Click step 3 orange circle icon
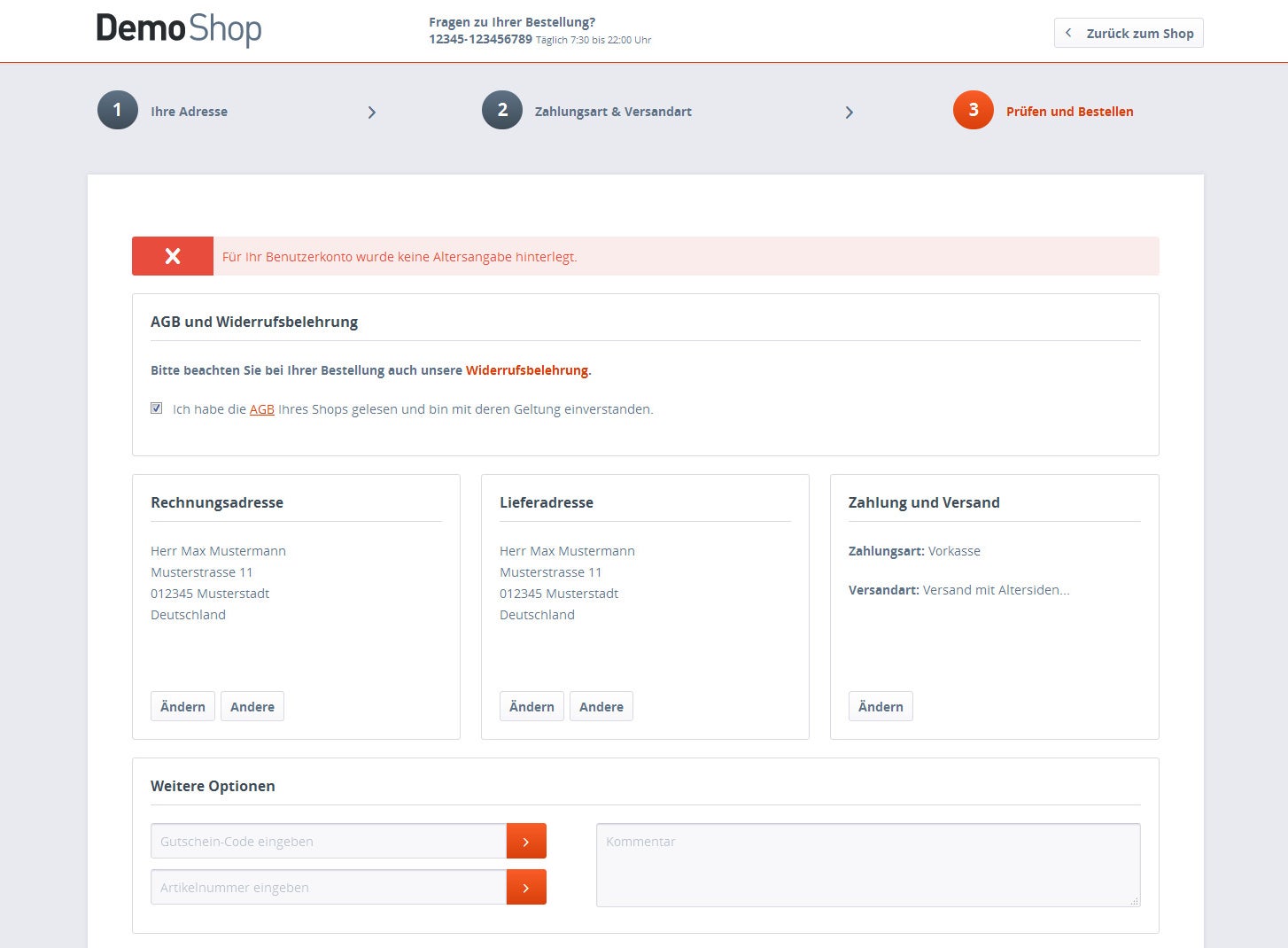Image resolution: width=1288 pixels, height=948 pixels. click(x=974, y=111)
